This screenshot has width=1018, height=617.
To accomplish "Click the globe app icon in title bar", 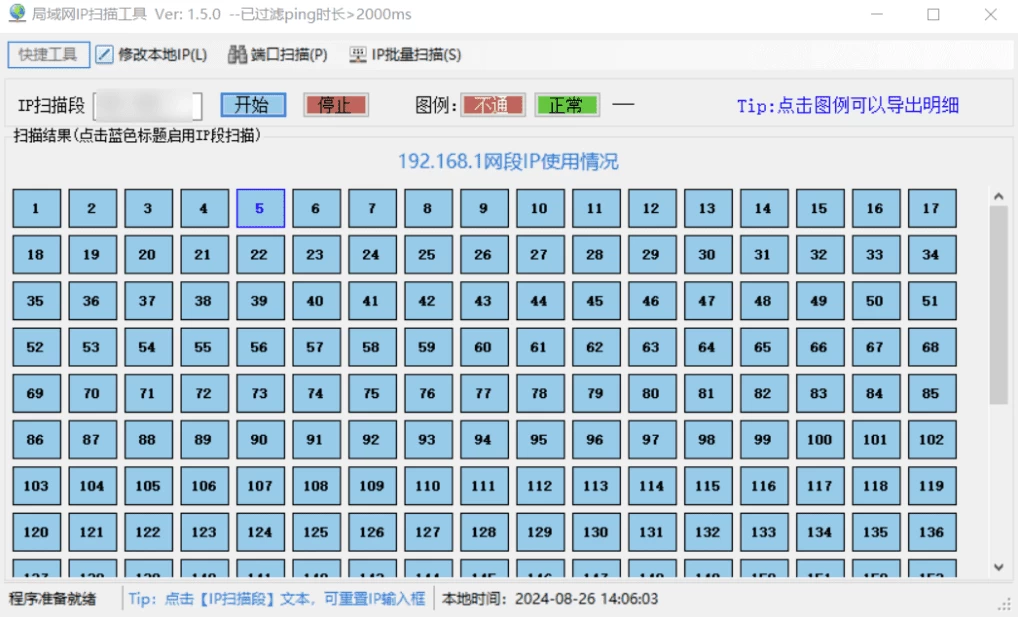I will (x=17, y=15).
